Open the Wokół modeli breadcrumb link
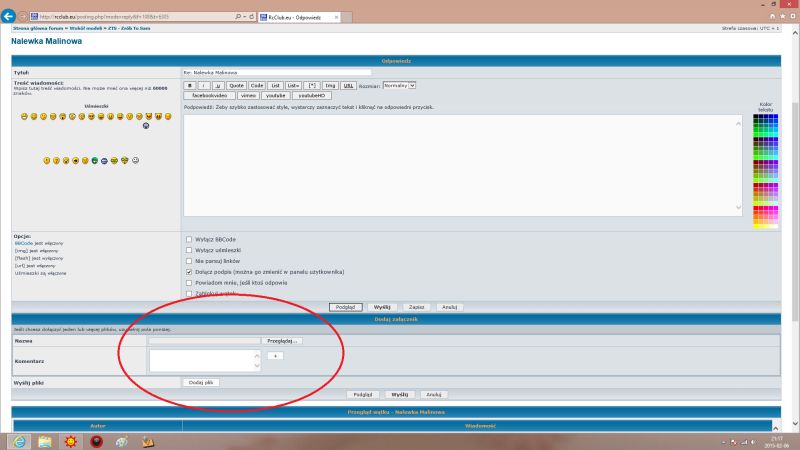800x450 pixels. point(86,29)
